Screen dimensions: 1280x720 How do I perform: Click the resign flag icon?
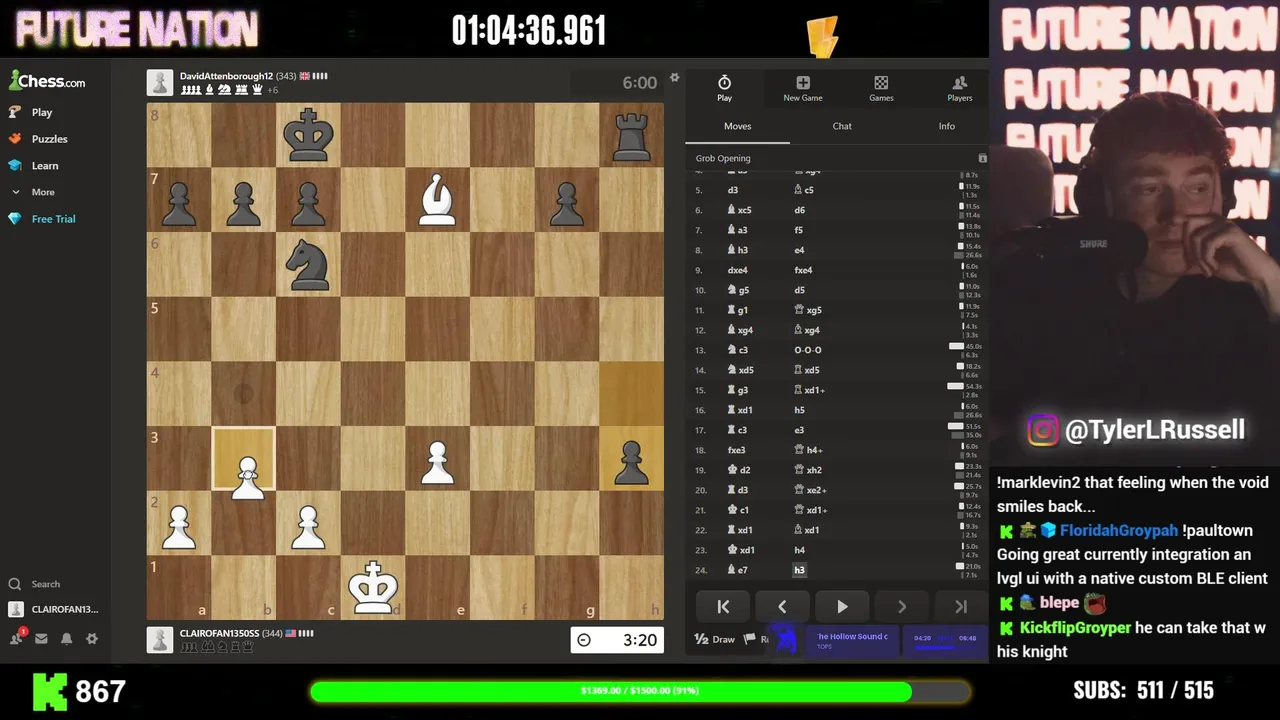click(750, 639)
